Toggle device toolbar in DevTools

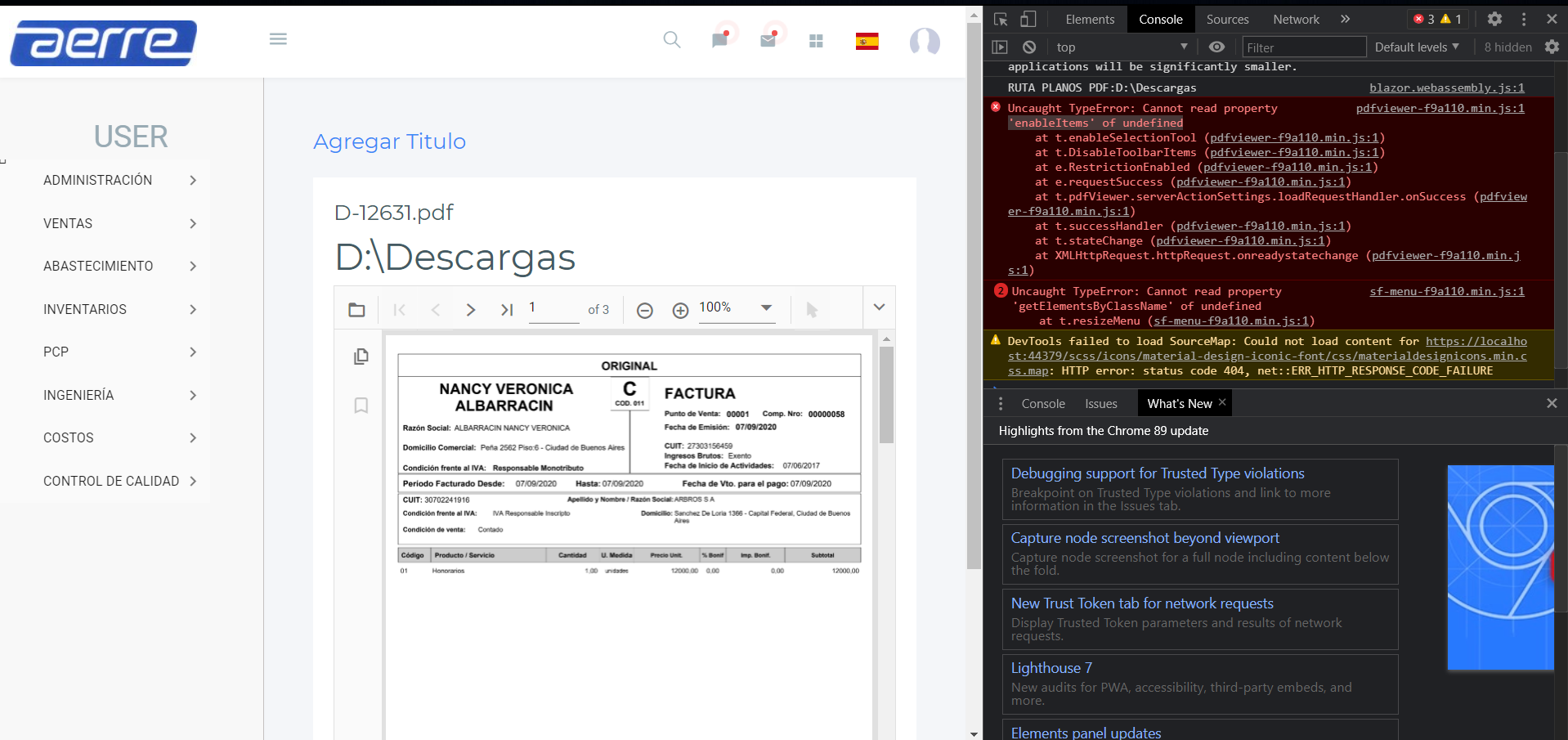[1028, 19]
